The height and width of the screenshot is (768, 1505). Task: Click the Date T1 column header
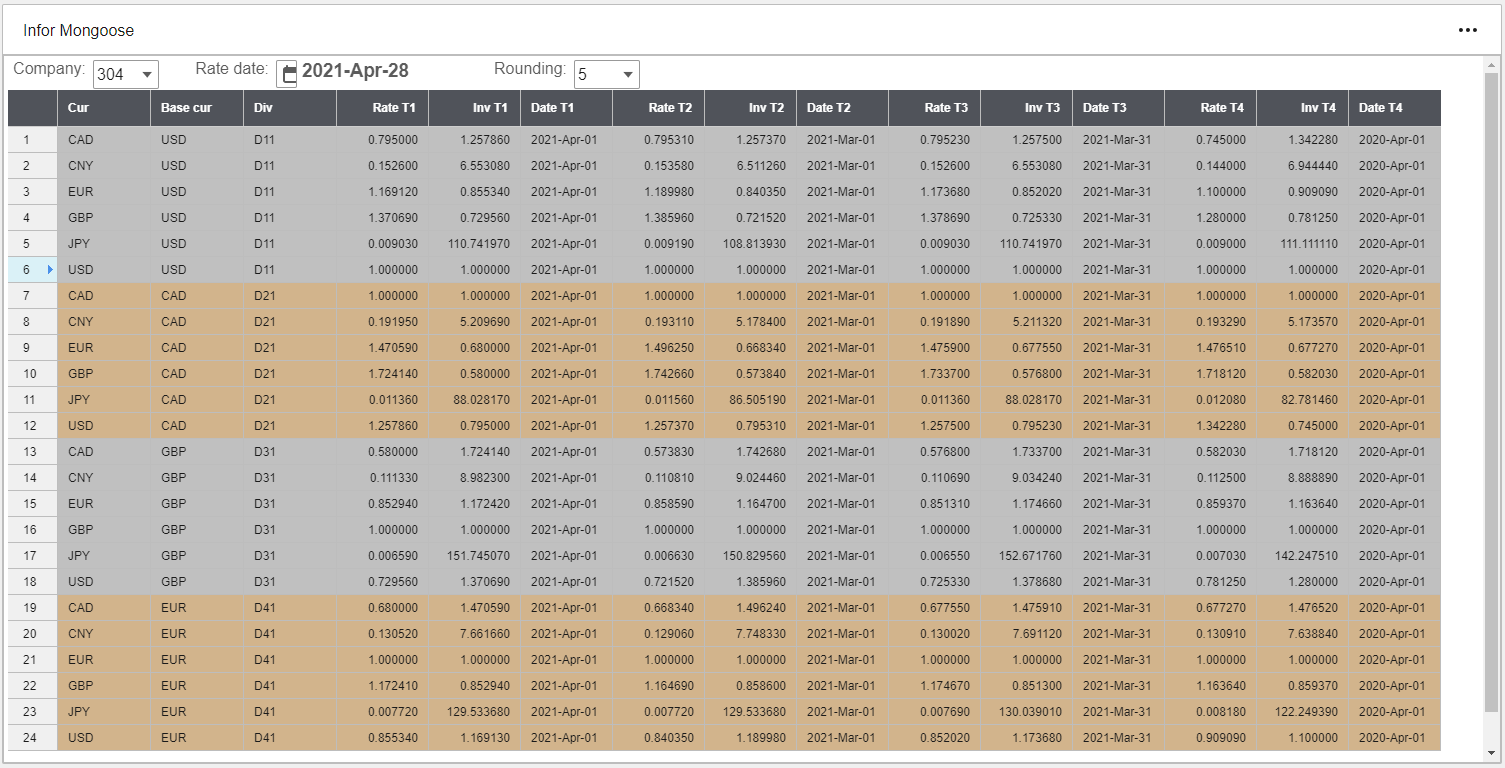[x=567, y=108]
